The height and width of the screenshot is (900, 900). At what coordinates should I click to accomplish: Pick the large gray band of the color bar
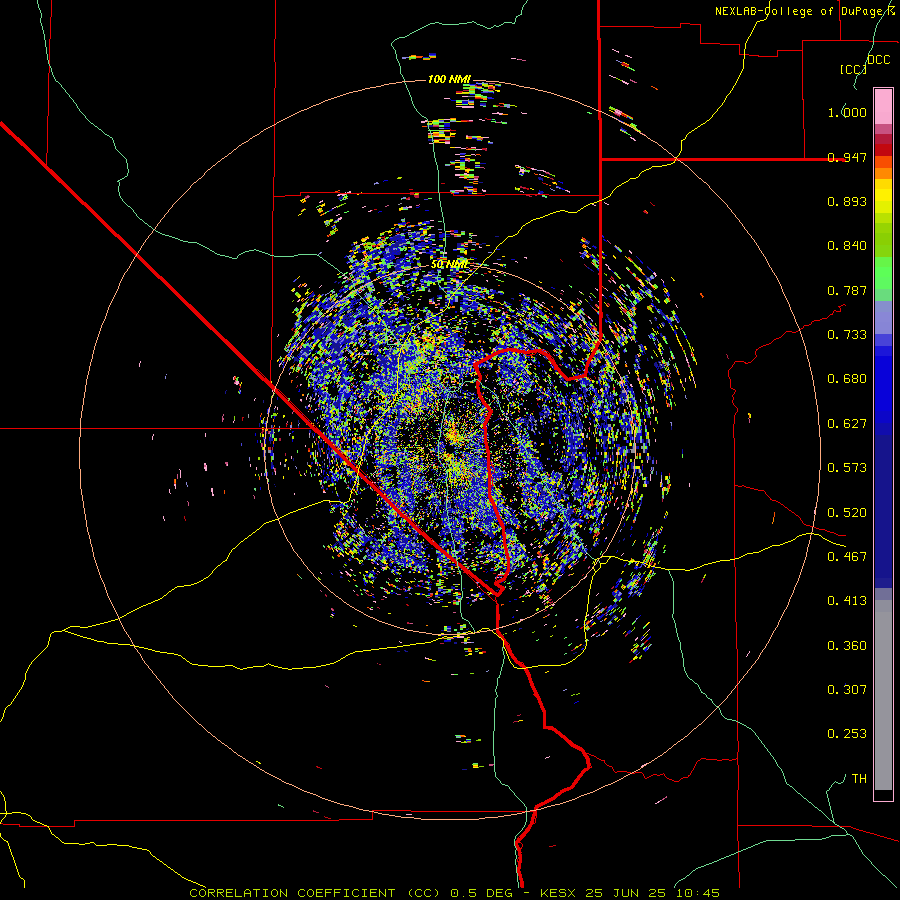tap(883, 695)
